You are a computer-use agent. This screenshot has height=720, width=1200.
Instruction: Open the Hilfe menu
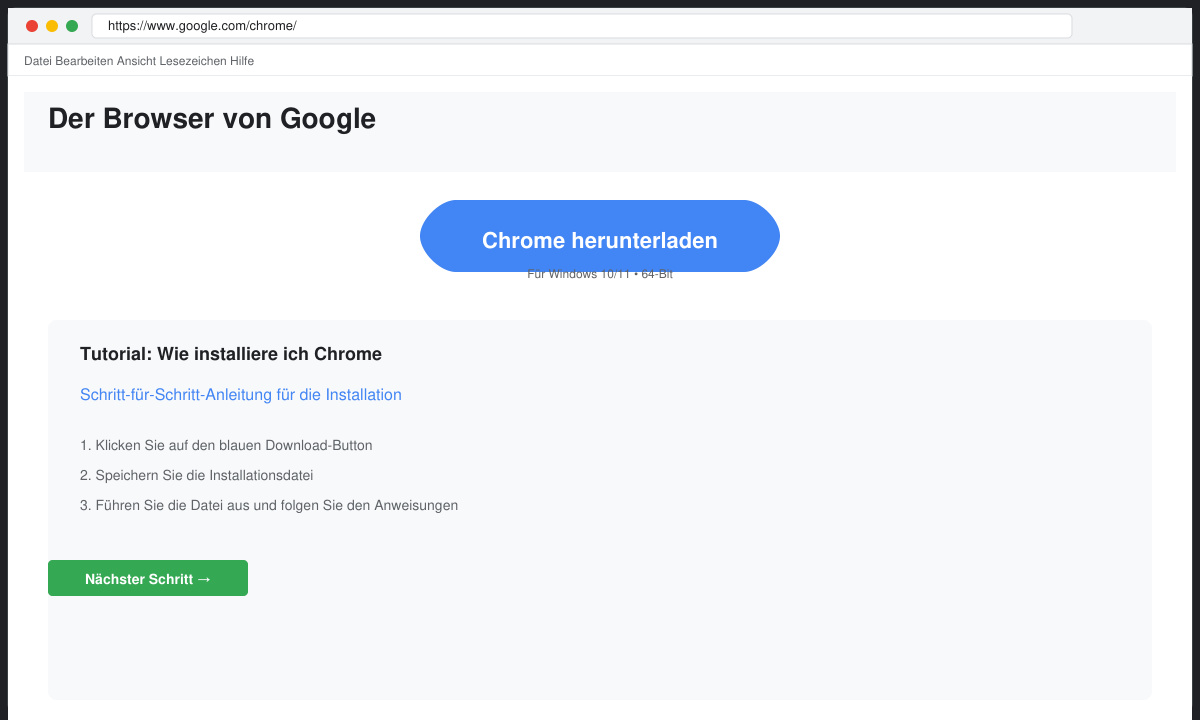[x=242, y=61]
